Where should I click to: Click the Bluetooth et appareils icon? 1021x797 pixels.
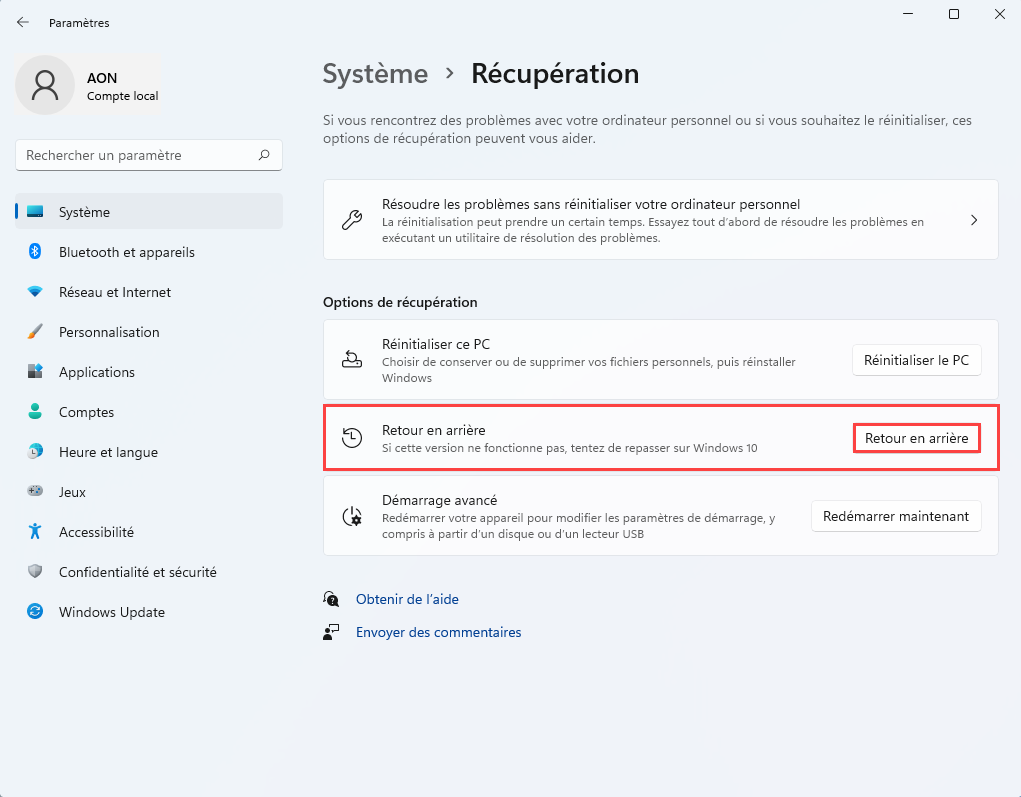coord(35,252)
